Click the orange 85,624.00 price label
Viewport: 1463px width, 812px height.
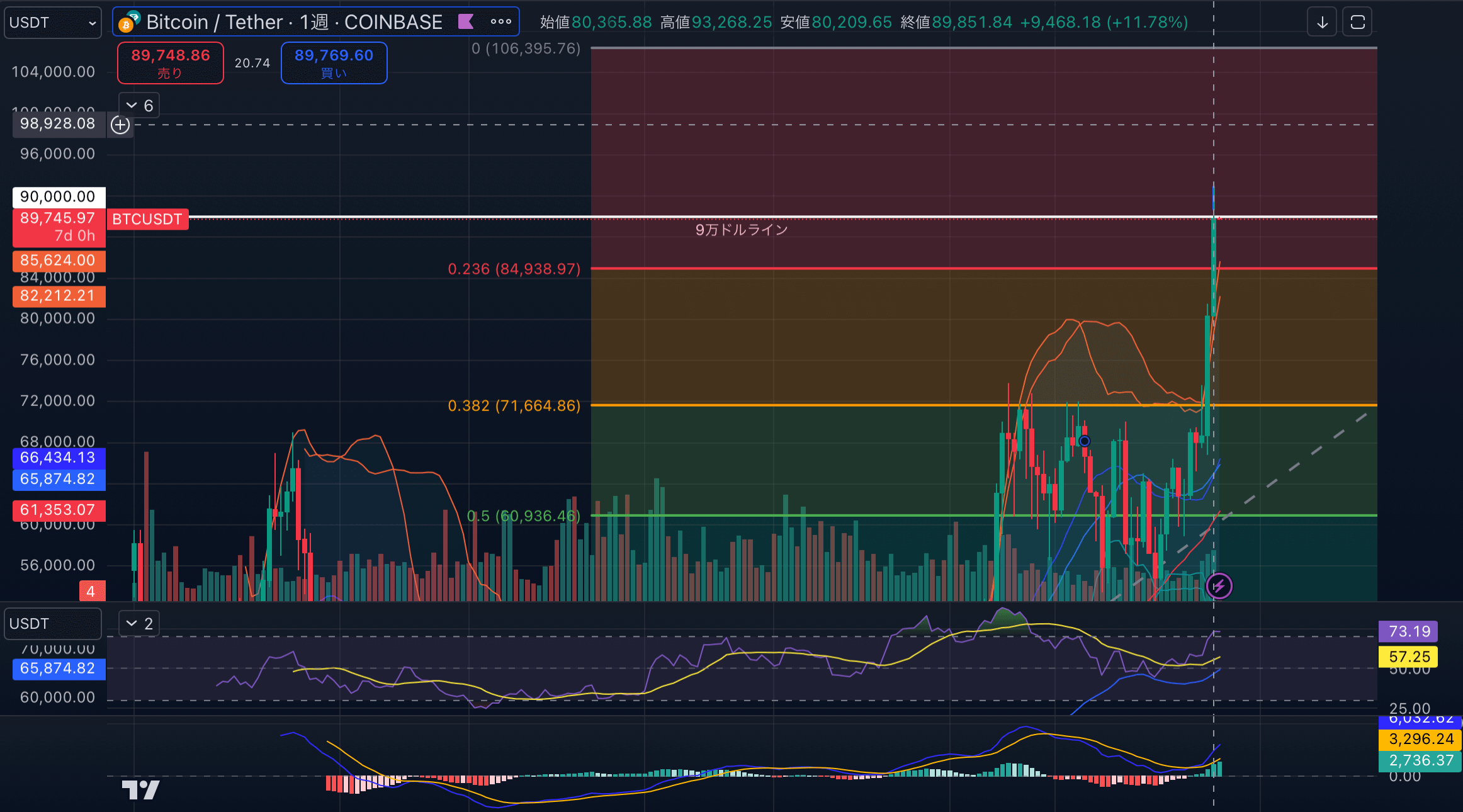point(59,261)
